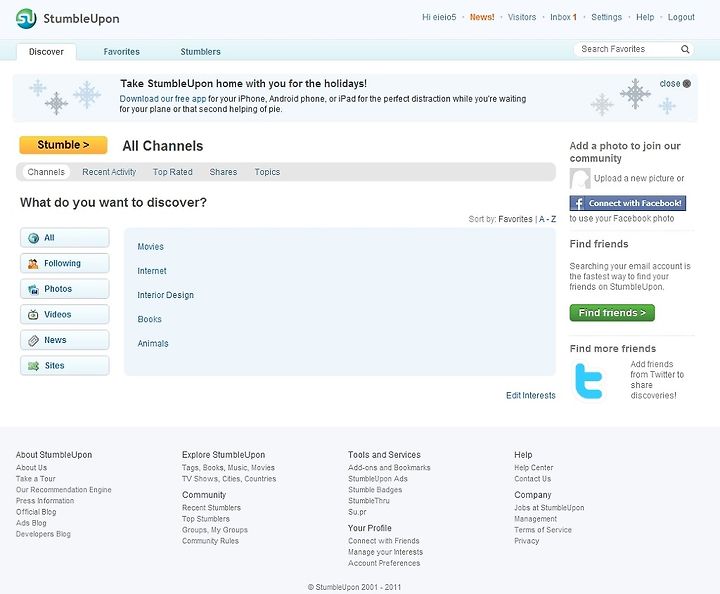Open Official Blog link

coord(36,511)
